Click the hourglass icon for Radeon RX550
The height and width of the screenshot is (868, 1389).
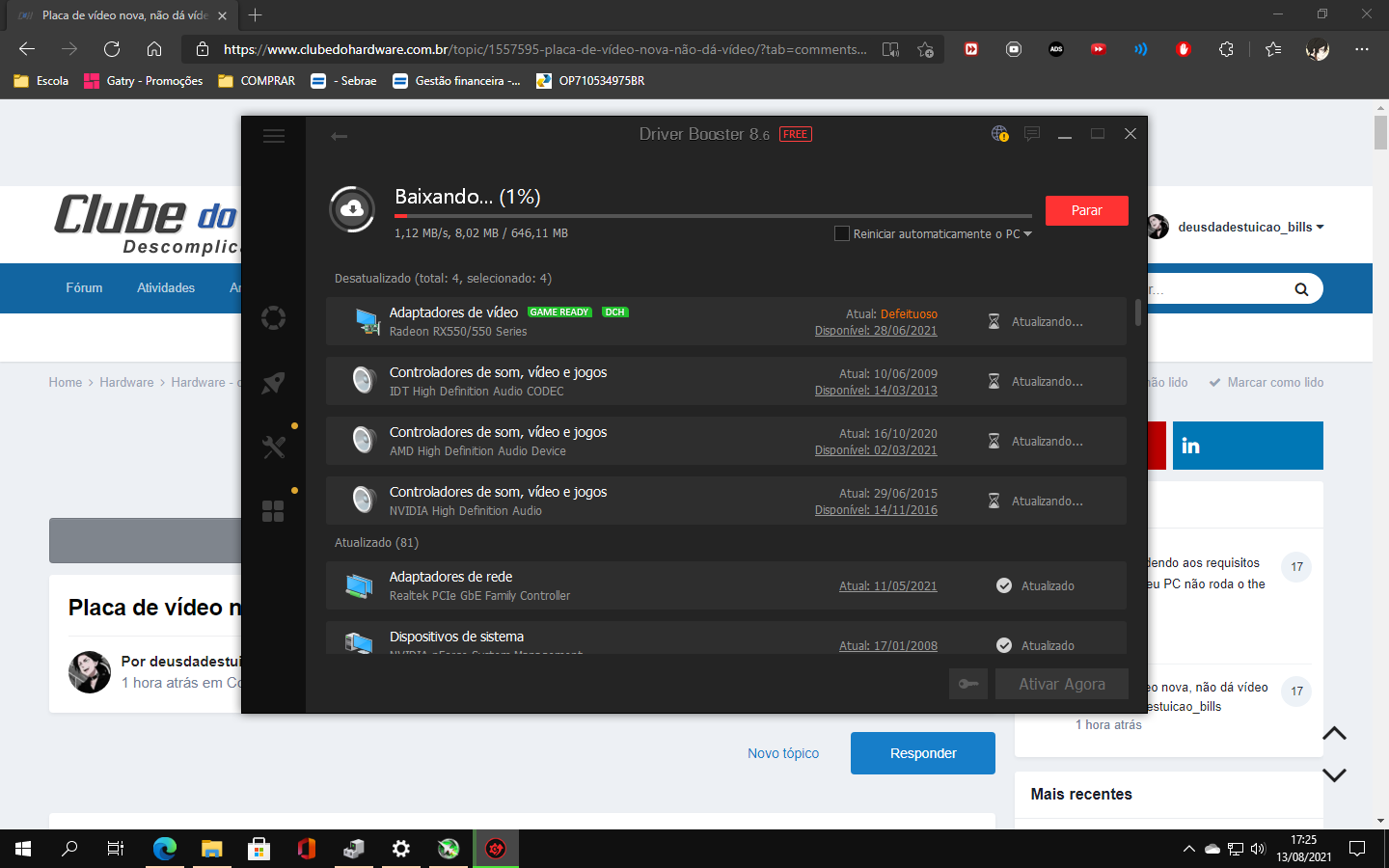pyautogui.click(x=994, y=321)
